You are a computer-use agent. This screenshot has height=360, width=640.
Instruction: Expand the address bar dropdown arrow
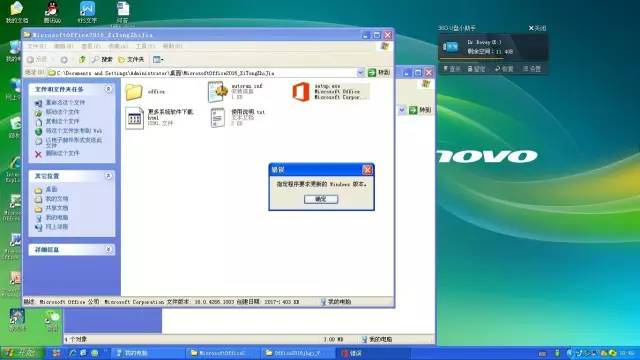pyautogui.click(x=360, y=73)
